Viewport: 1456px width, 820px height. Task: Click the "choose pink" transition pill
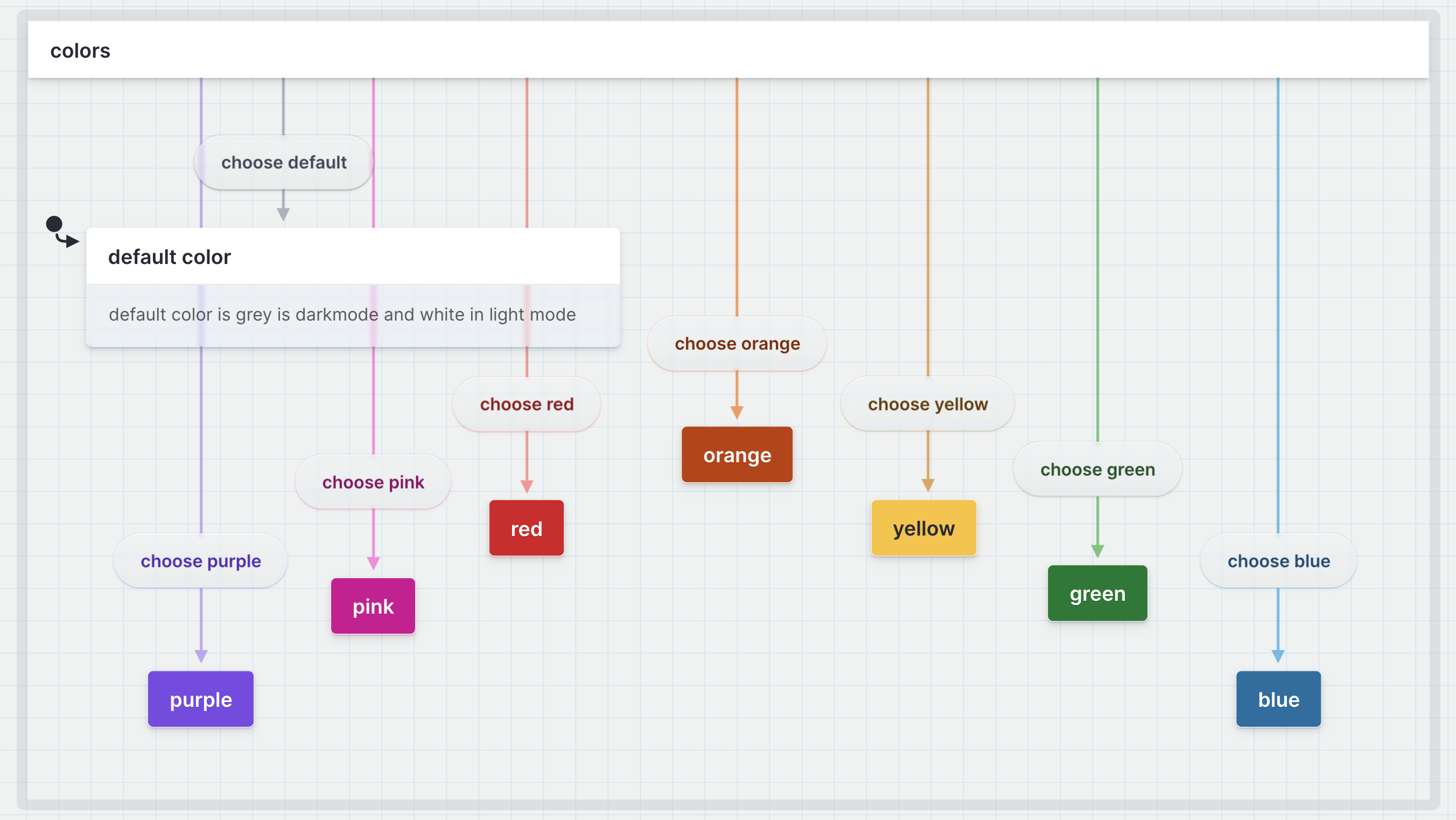[x=373, y=482]
